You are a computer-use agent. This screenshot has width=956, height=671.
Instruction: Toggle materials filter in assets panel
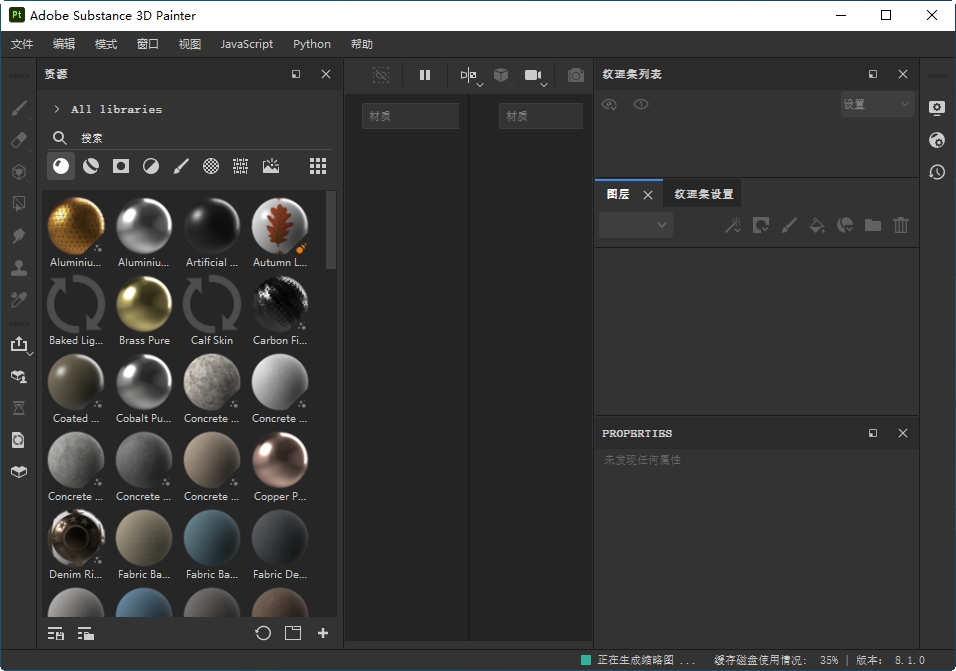[x=61, y=166]
